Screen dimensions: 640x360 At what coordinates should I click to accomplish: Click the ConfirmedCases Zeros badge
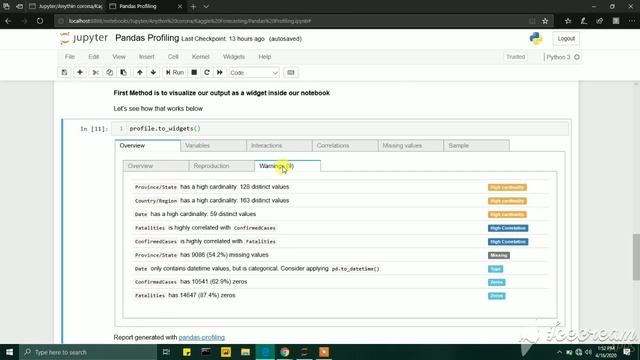pyautogui.click(x=496, y=282)
